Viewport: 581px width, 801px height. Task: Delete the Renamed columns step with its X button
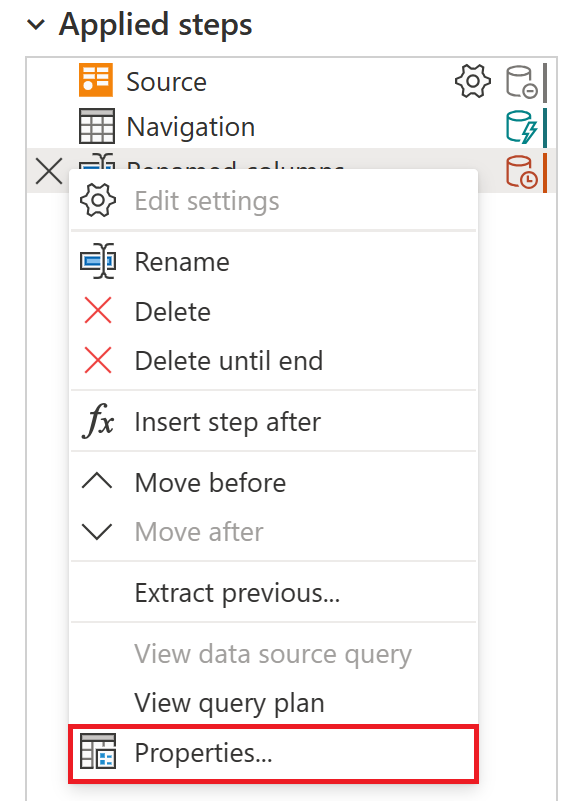click(x=47, y=172)
